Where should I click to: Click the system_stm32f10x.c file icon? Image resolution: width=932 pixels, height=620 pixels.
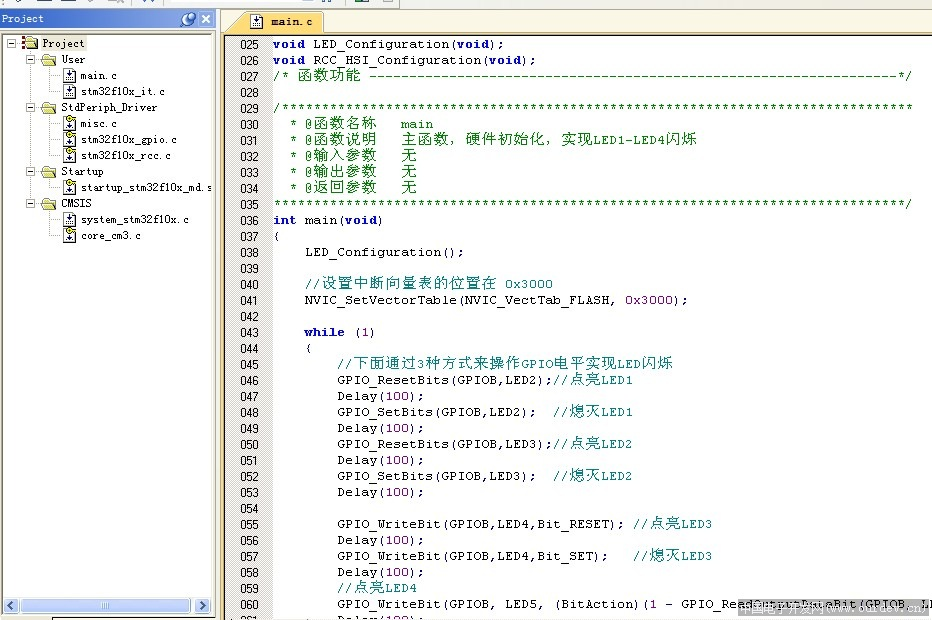coord(70,219)
